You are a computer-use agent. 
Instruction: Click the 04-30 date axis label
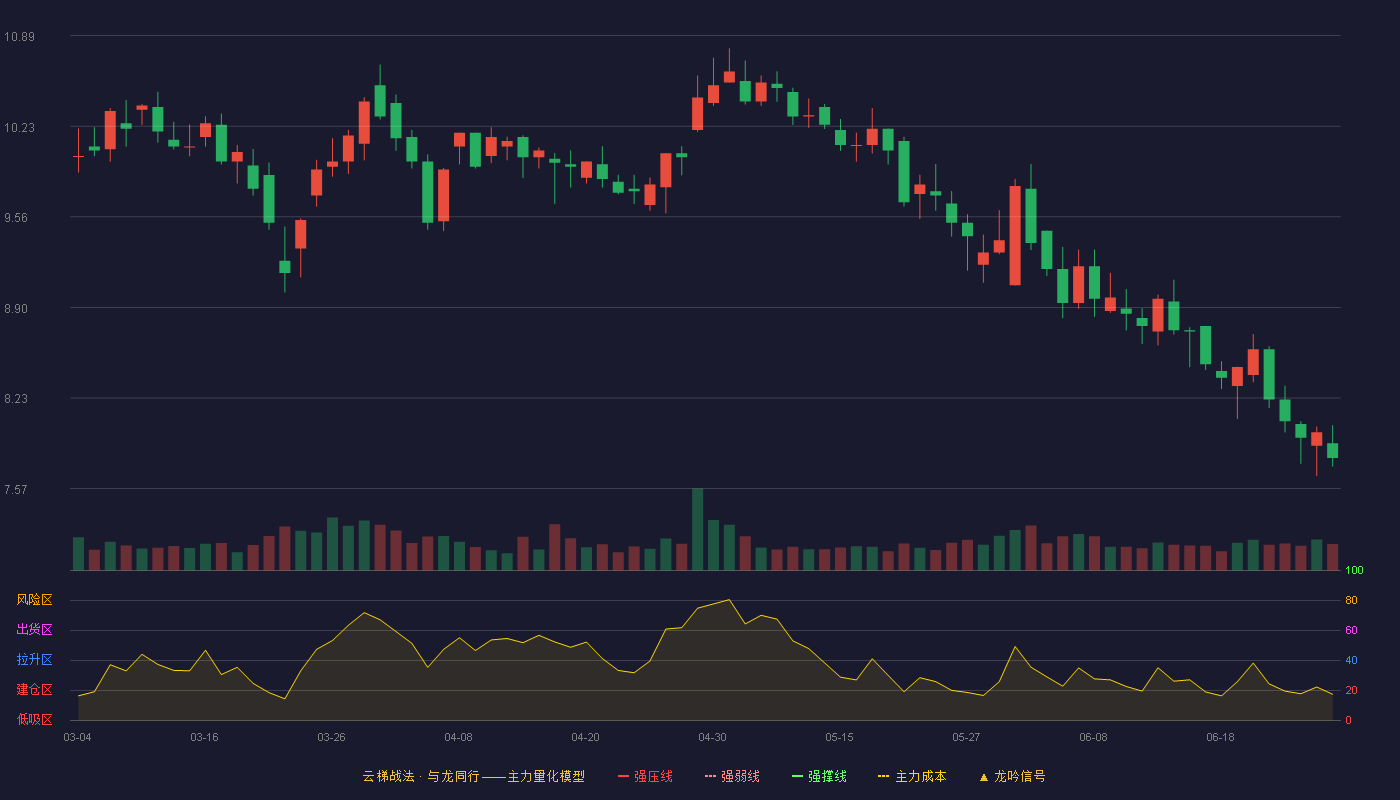click(x=713, y=737)
